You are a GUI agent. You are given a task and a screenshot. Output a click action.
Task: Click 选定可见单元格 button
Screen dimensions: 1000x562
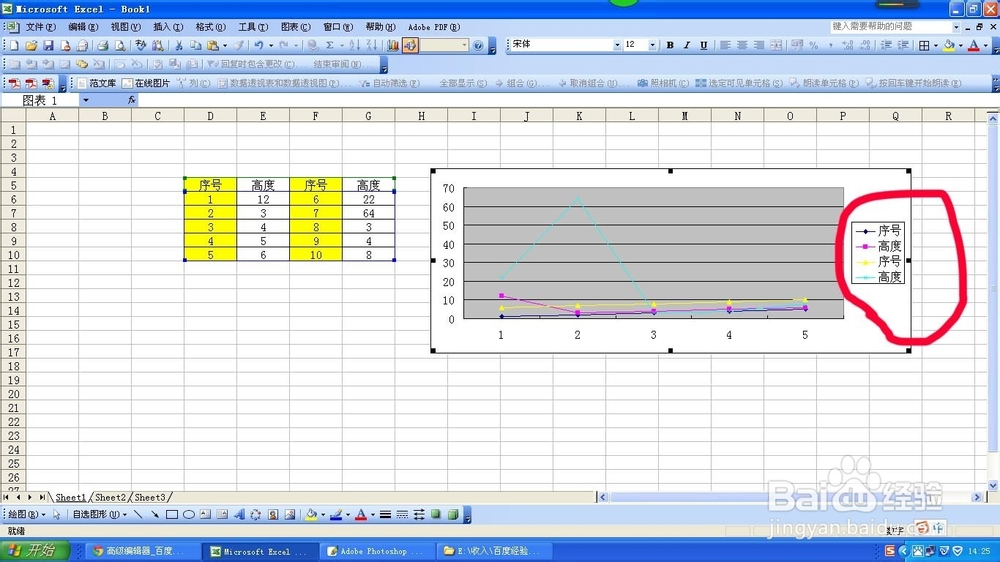coord(739,83)
